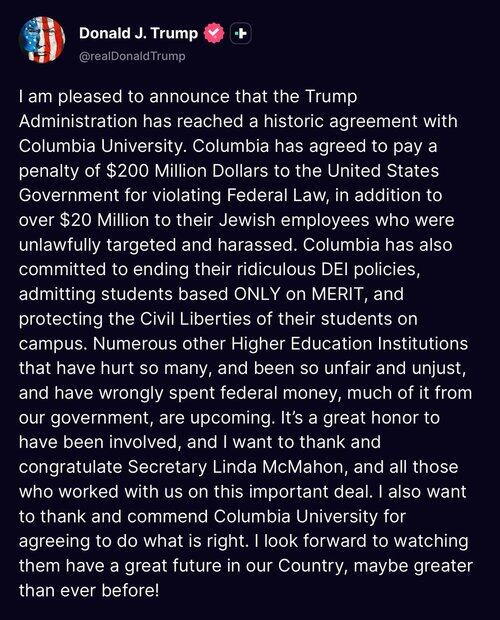The height and width of the screenshot is (620, 500).
Task: Click the closing words "than ever before!"
Action: pos(89,590)
